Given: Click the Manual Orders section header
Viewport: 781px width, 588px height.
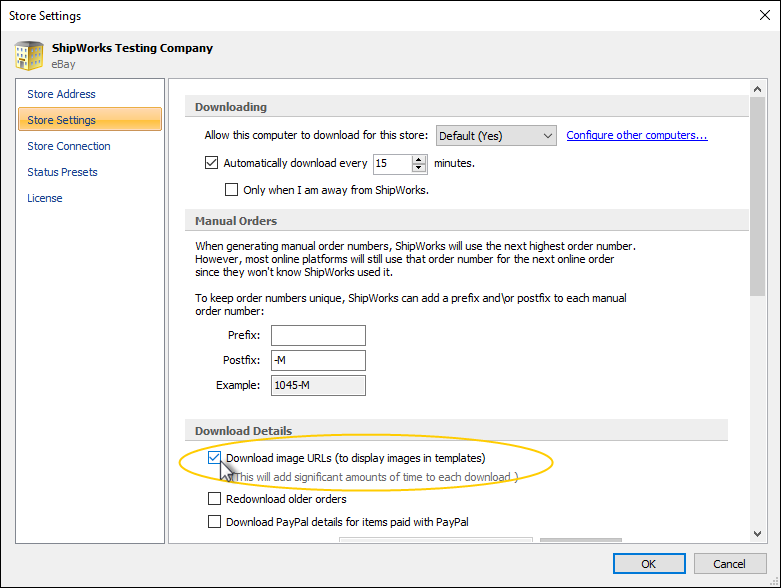Looking at the screenshot, I should [236, 221].
